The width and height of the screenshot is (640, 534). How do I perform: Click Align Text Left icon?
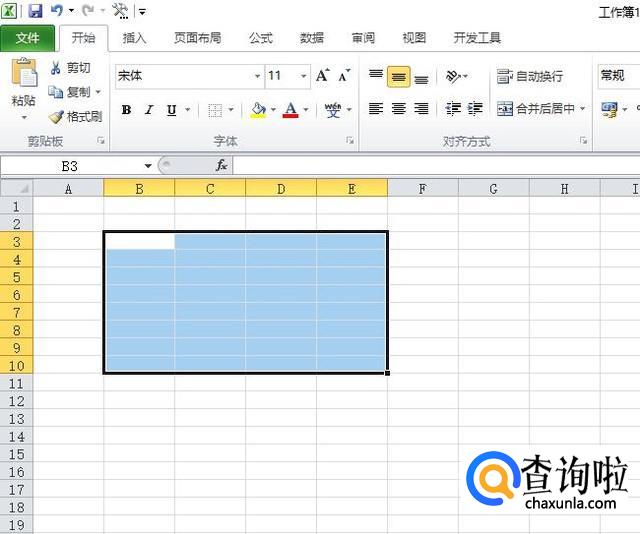click(376, 109)
